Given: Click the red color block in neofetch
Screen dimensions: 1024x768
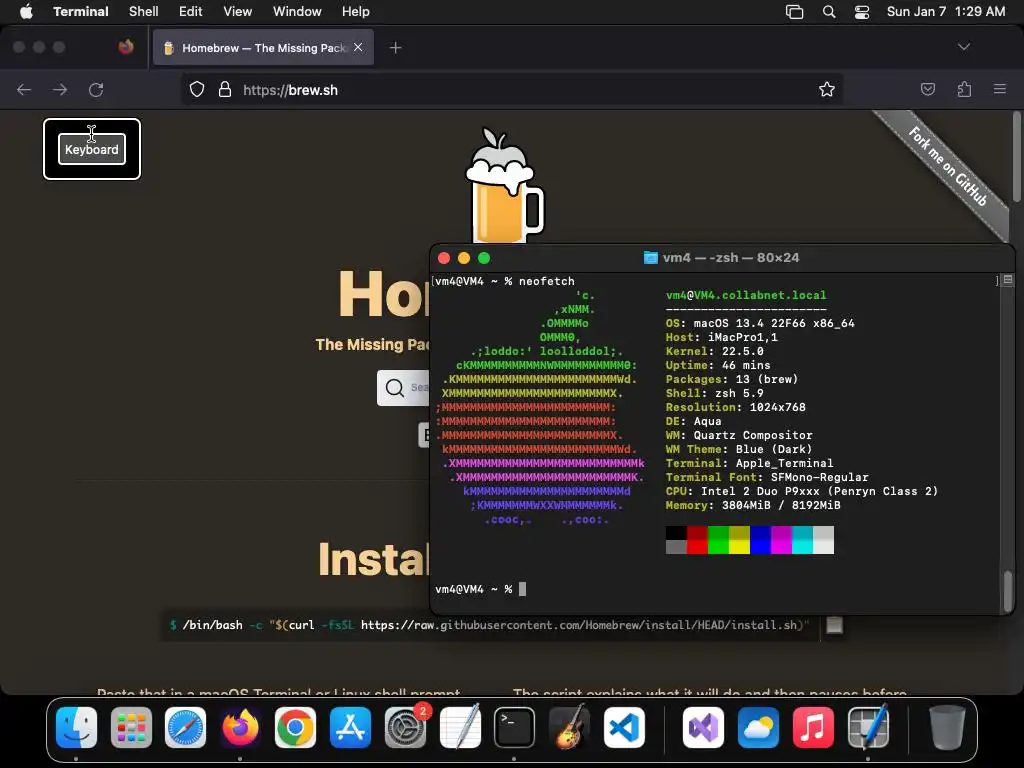Looking at the screenshot, I should (697, 540).
